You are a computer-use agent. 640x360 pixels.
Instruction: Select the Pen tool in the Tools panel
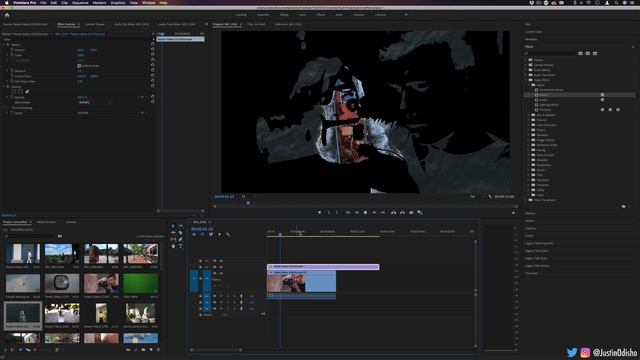180,240
